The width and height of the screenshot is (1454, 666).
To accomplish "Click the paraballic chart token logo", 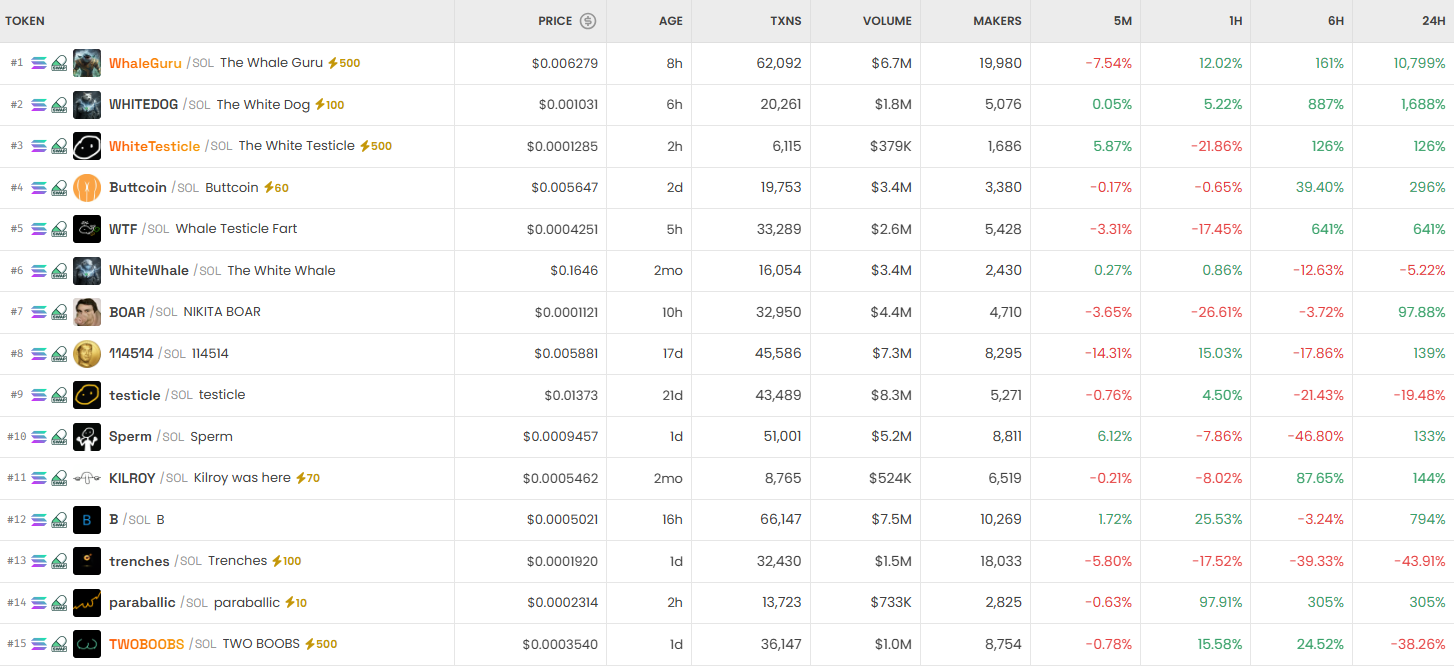I will point(87,603).
